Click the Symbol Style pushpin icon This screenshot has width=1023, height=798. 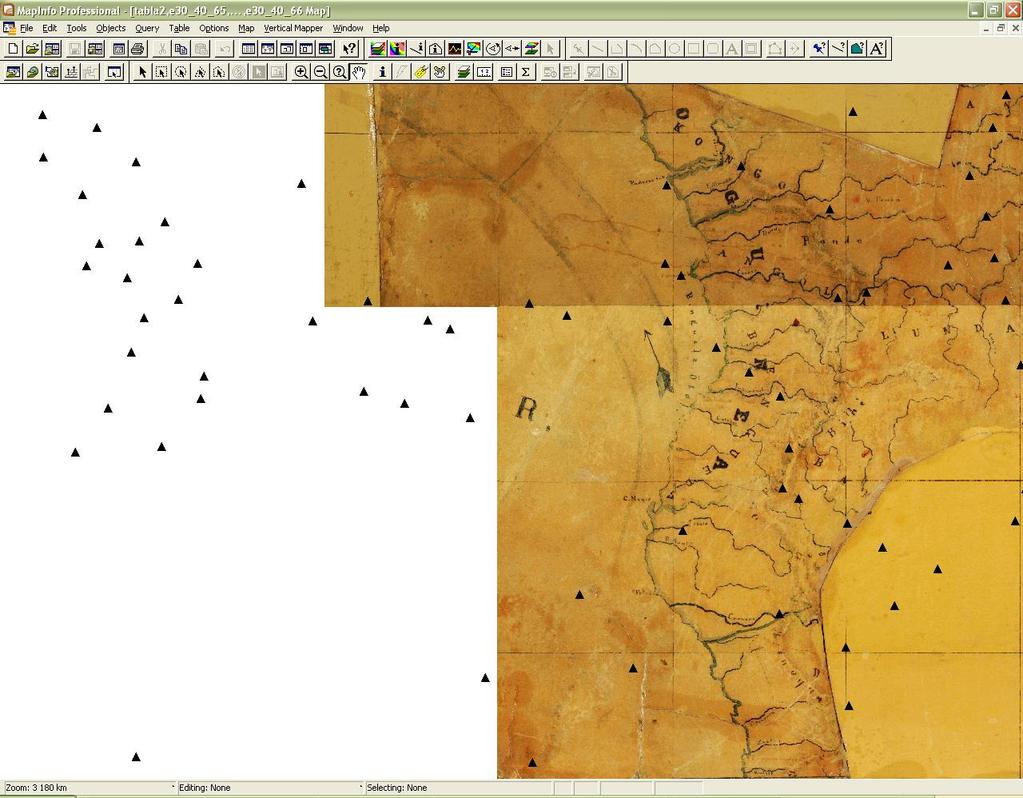pos(819,49)
